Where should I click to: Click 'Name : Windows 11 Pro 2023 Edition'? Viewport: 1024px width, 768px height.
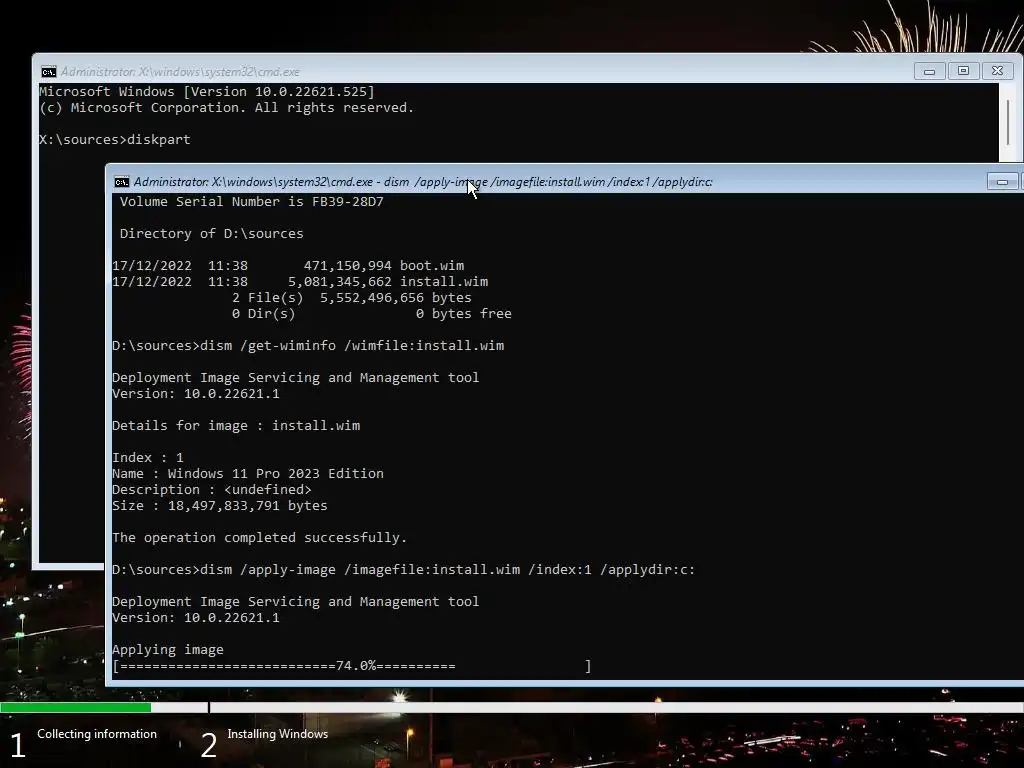tap(248, 473)
